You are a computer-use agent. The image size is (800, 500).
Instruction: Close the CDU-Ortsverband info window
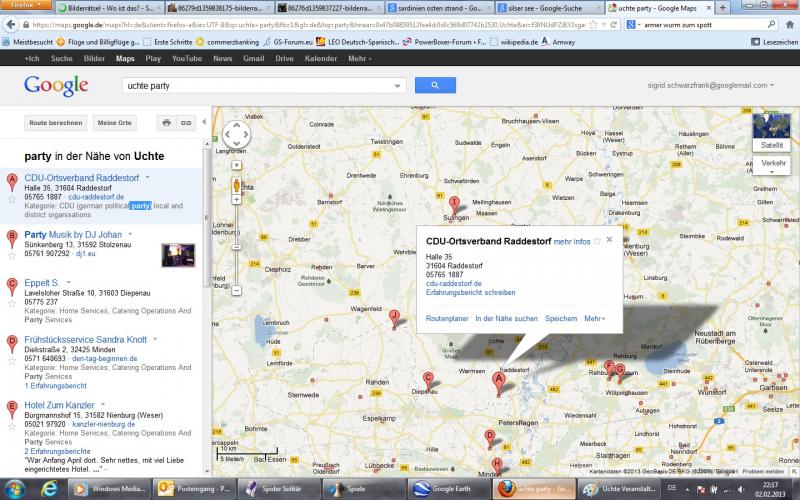click(609, 239)
